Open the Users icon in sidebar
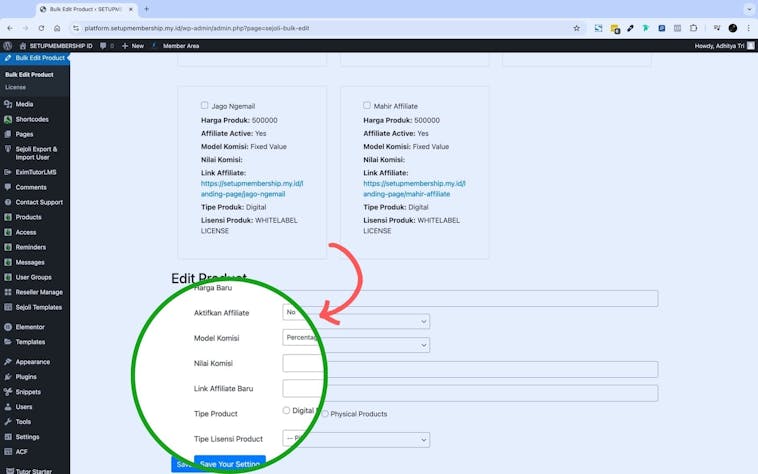This screenshot has width=758, height=474. click(x=8, y=407)
